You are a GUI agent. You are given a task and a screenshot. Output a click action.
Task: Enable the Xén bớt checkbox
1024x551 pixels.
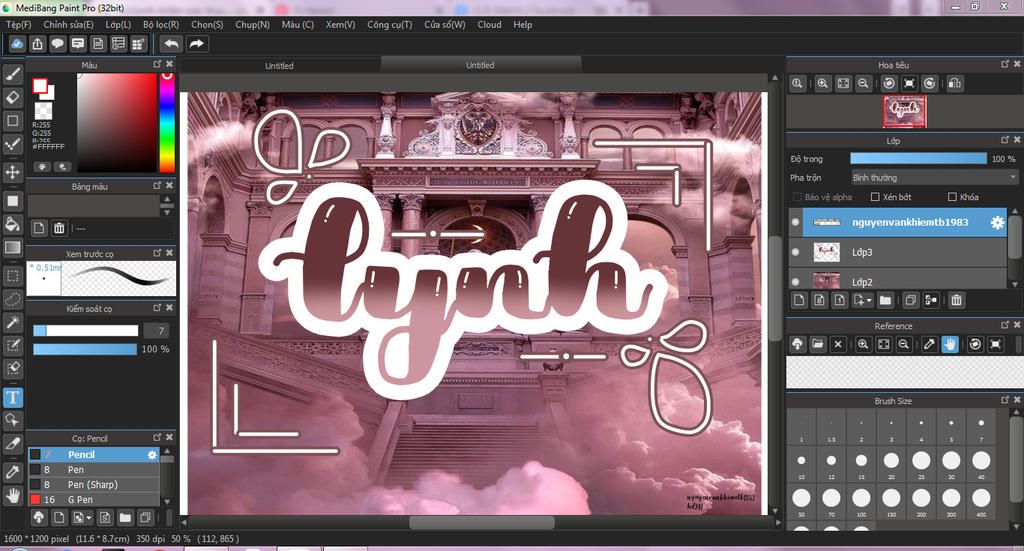(x=875, y=197)
